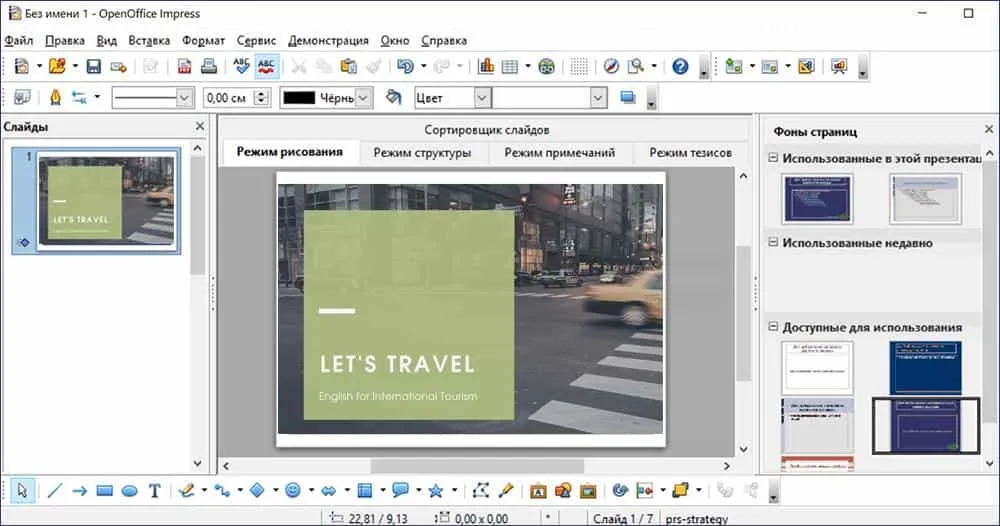Close the Фоны страниц panel
Screen dimensions: 1000x526
click(989, 129)
